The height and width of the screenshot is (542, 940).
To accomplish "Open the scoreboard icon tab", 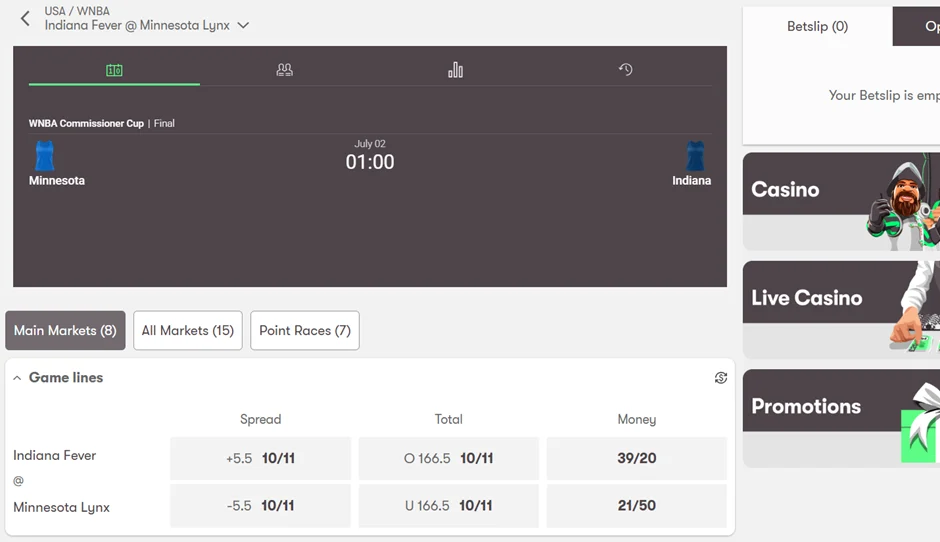I will [114, 70].
